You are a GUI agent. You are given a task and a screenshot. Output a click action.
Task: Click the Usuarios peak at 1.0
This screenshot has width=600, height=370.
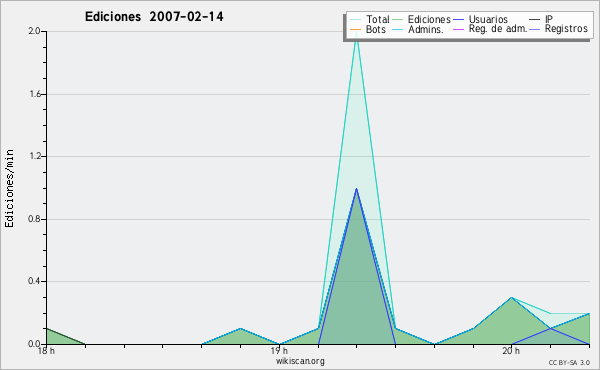[x=357, y=189]
